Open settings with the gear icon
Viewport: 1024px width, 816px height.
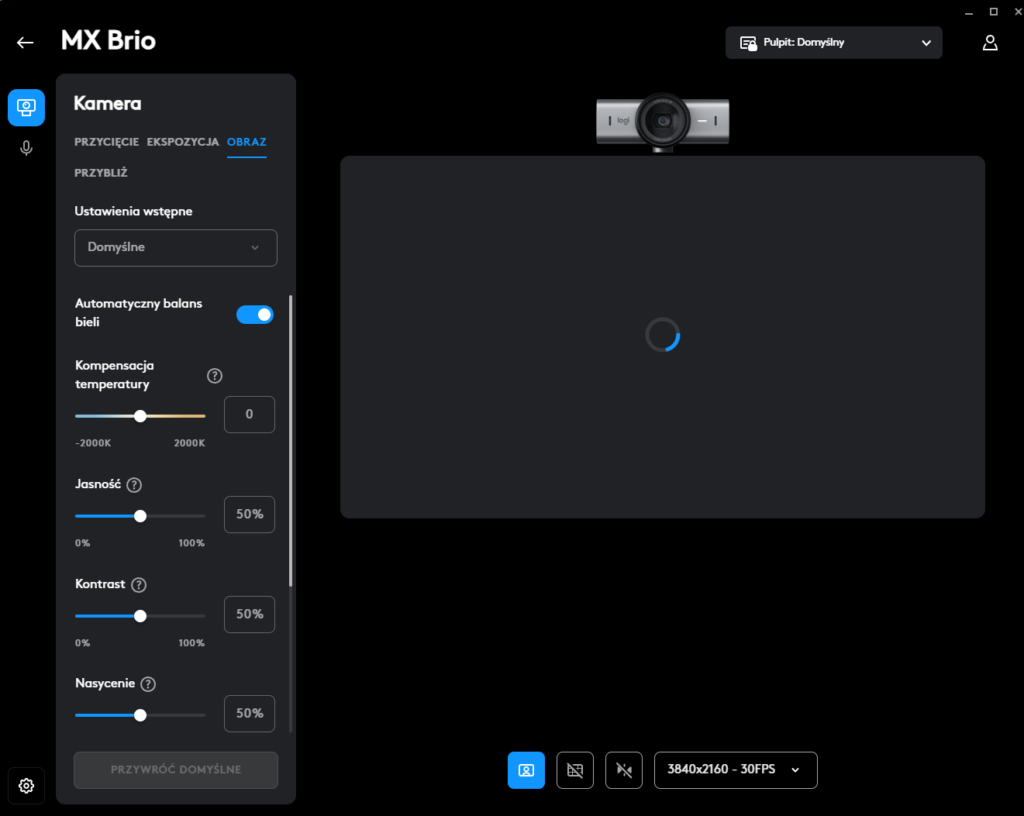[26, 785]
